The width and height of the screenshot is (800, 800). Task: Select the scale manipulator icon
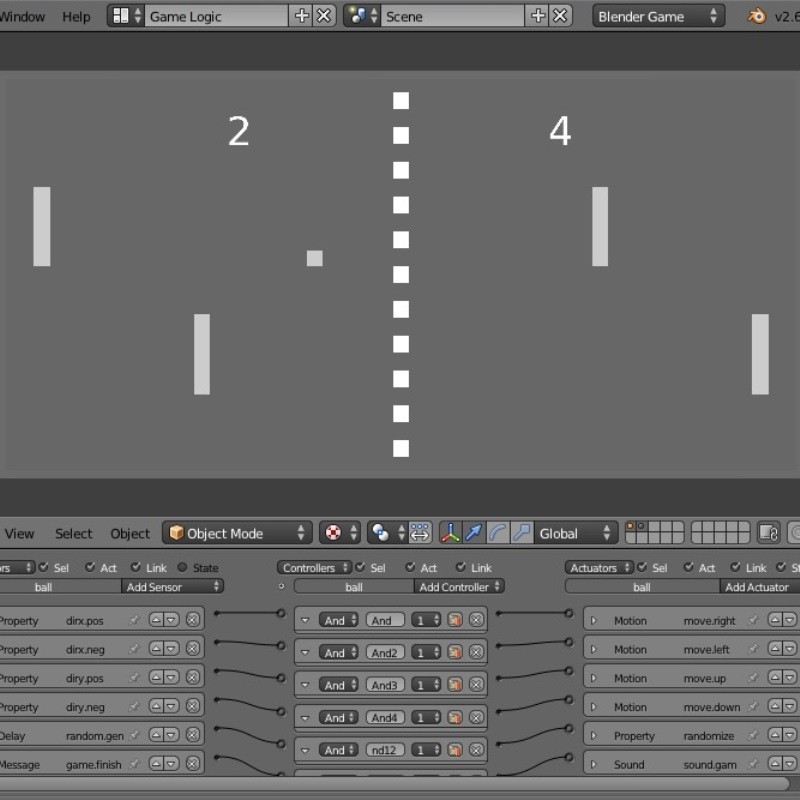coord(522,533)
